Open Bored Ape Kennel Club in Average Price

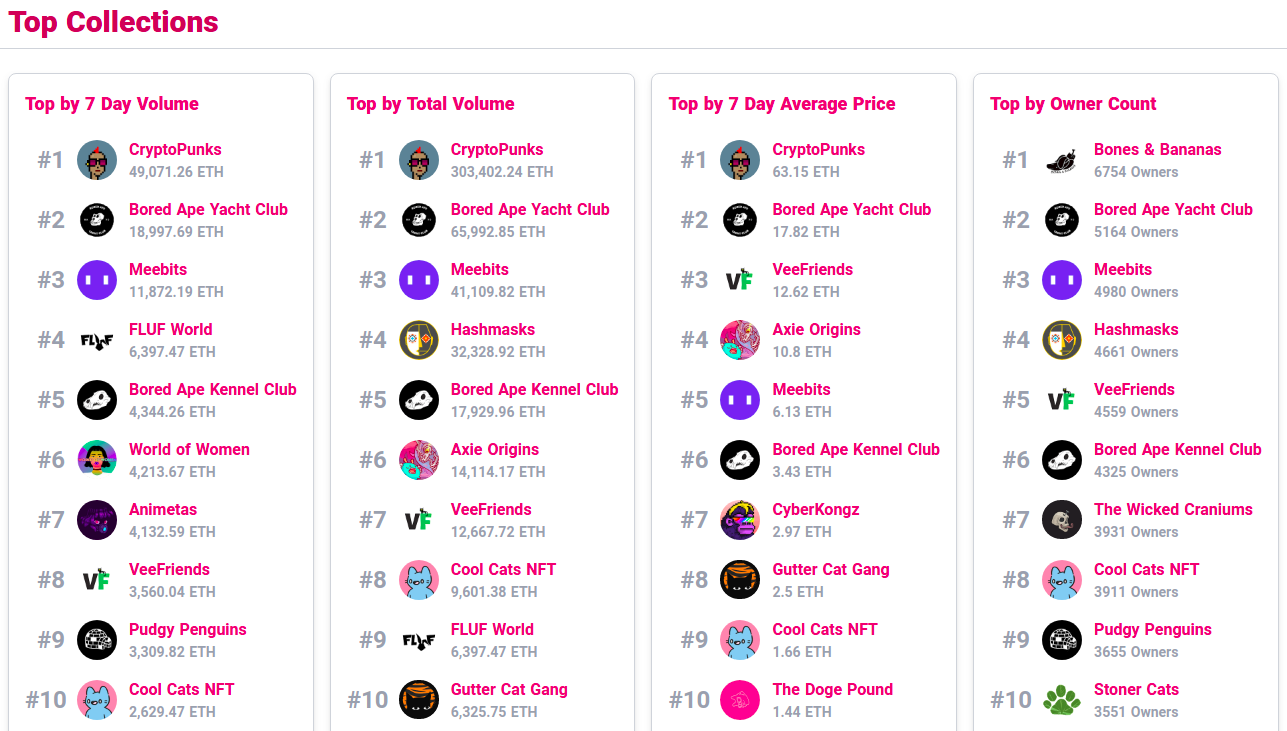(x=856, y=450)
